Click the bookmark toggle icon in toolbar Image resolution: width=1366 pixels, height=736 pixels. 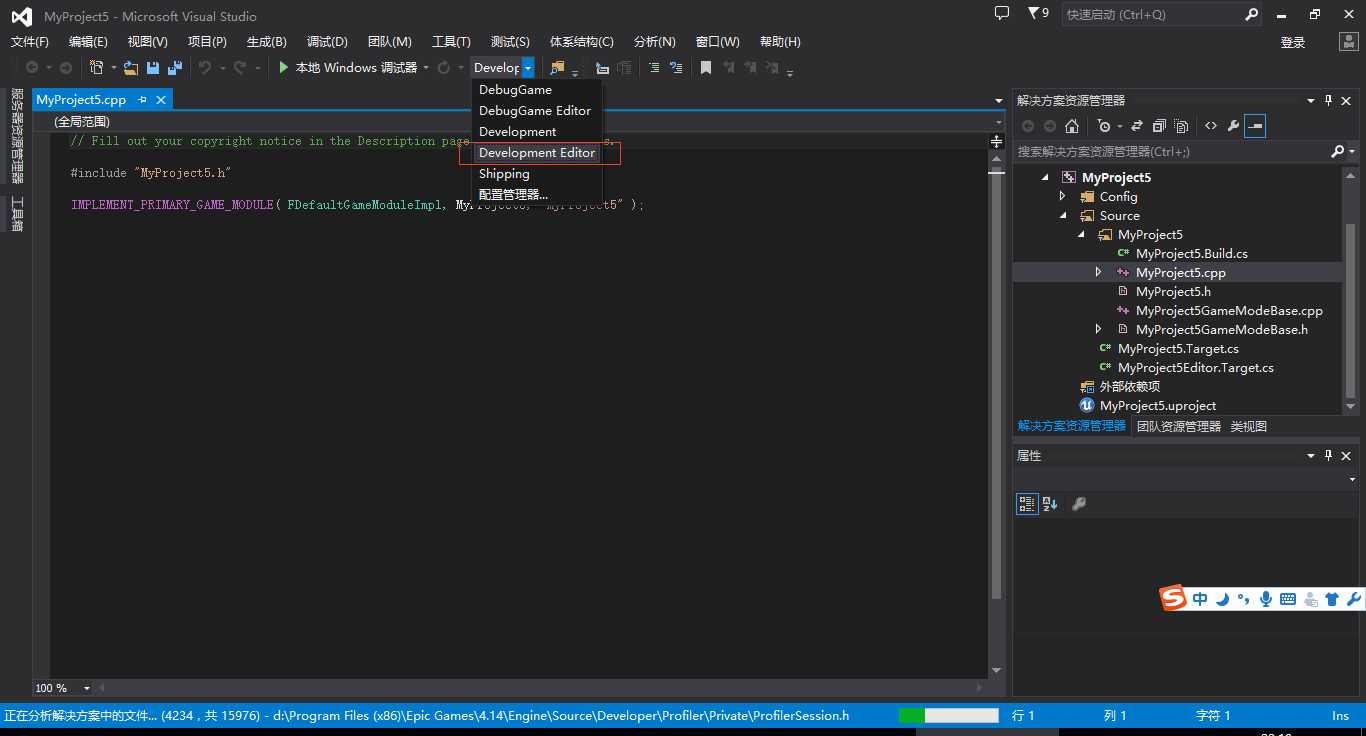[705, 67]
